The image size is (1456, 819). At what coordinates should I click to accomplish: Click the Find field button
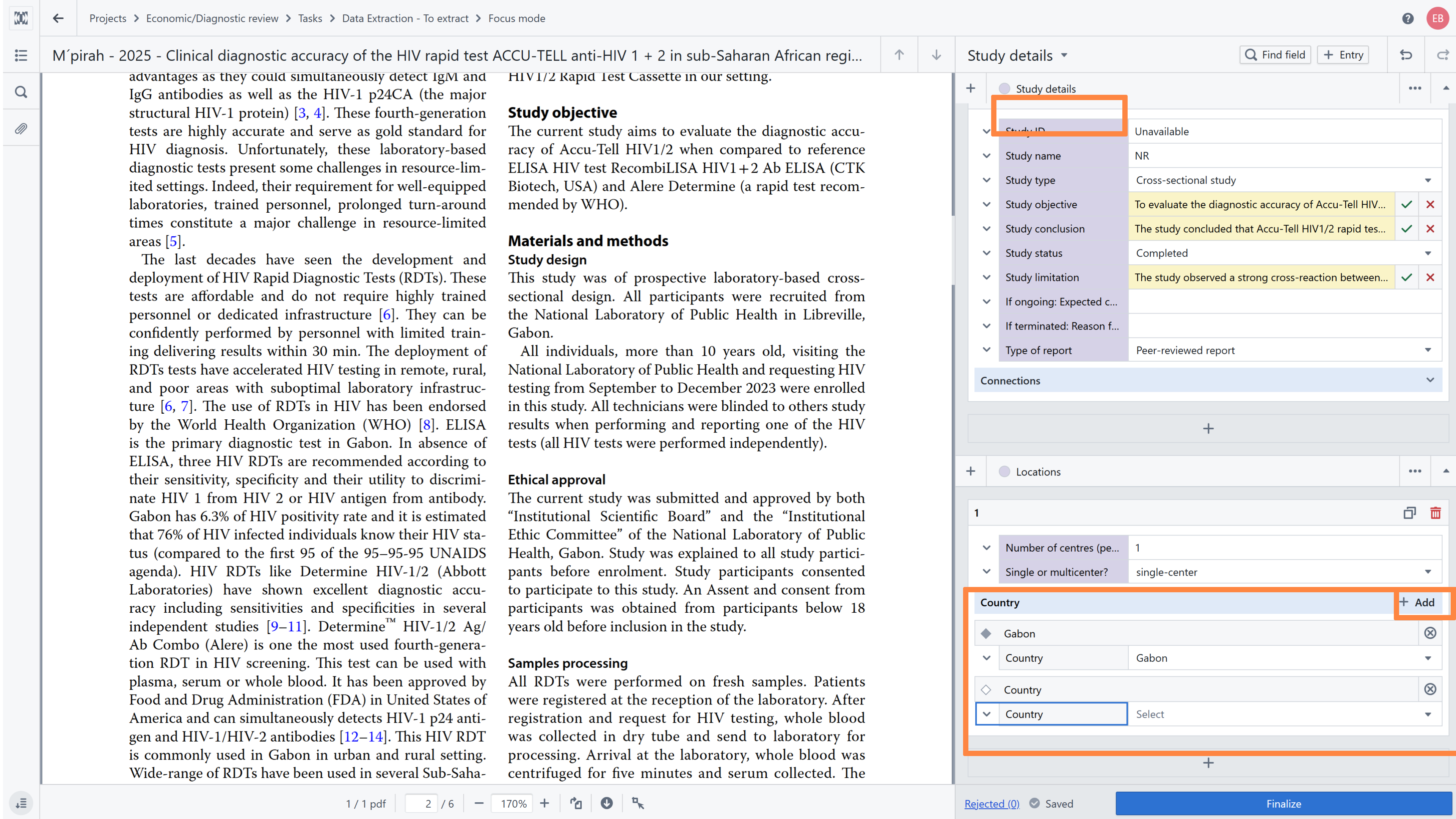1274,55
